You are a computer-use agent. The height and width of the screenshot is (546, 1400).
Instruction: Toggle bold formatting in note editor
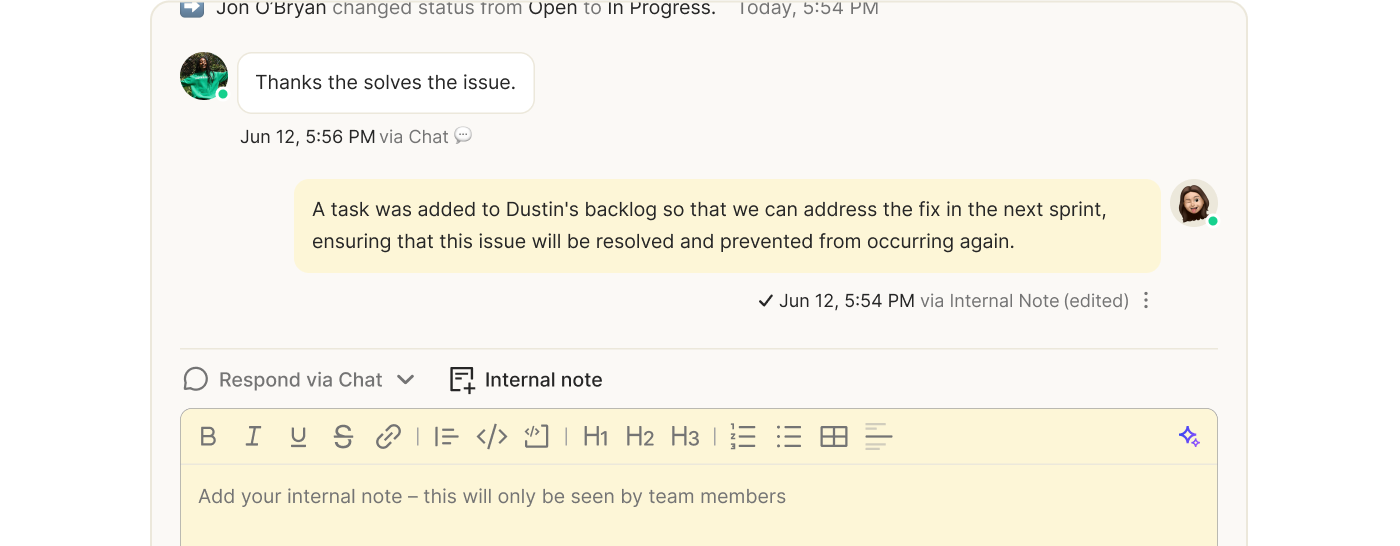(x=208, y=436)
